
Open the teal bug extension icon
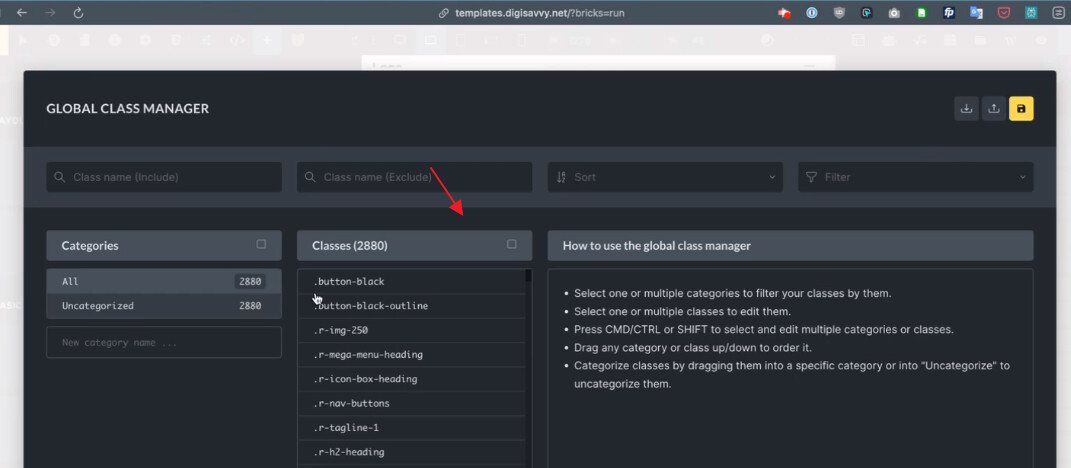1031,13
